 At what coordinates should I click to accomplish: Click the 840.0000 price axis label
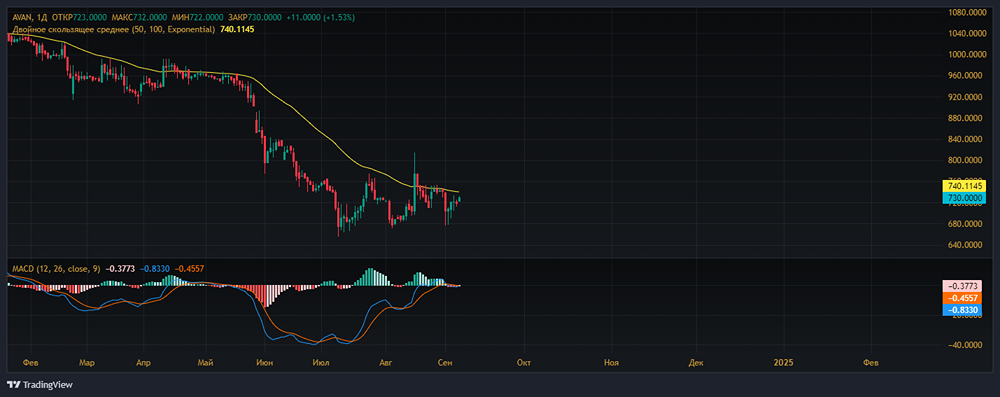click(965, 139)
